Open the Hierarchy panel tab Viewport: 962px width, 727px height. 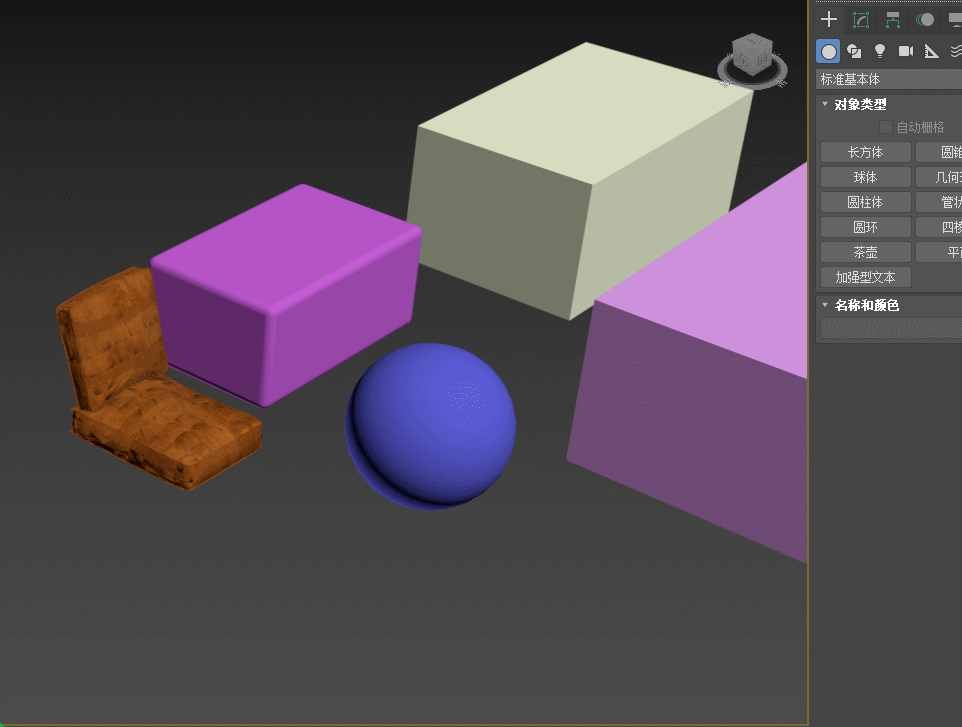click(893, 20)
